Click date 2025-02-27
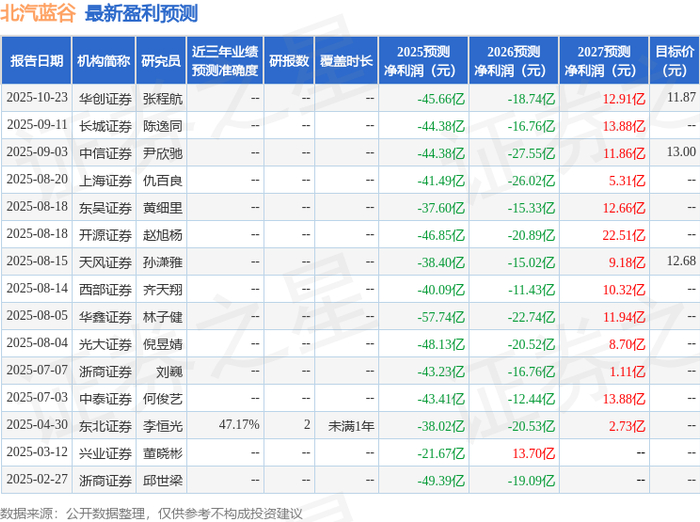Viewport: 700px width, 522px height. pos(37,479)
